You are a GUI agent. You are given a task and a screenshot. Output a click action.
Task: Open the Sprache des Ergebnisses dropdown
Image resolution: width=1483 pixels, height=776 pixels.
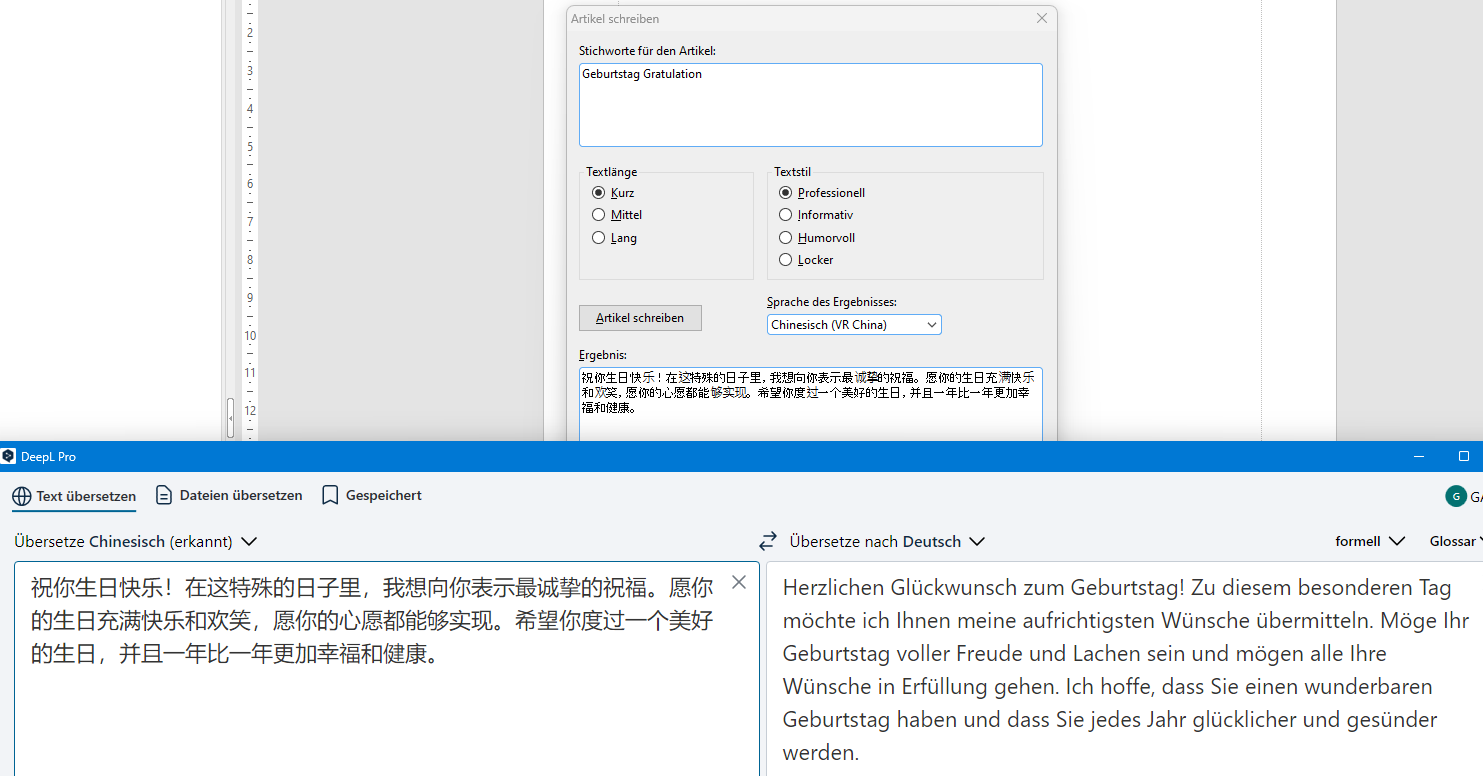pos(854,325)
